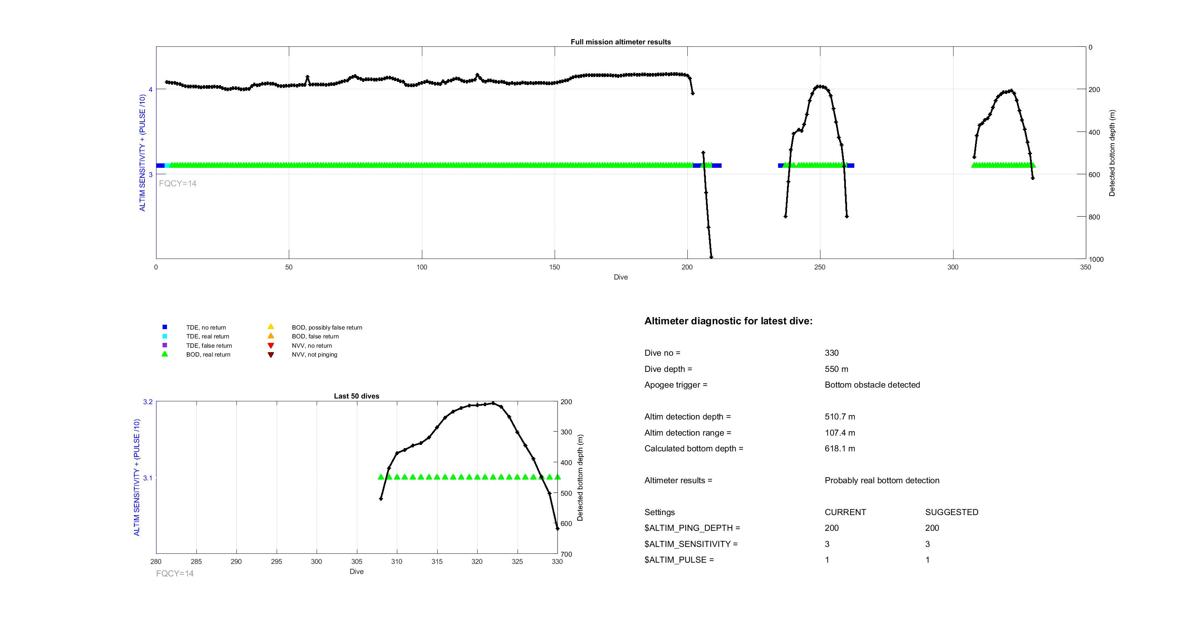This screenshot has width=1200, height=622.
Task: Click suggested value 1 for $ALTIM_PULSE
Action: point(929,560)
